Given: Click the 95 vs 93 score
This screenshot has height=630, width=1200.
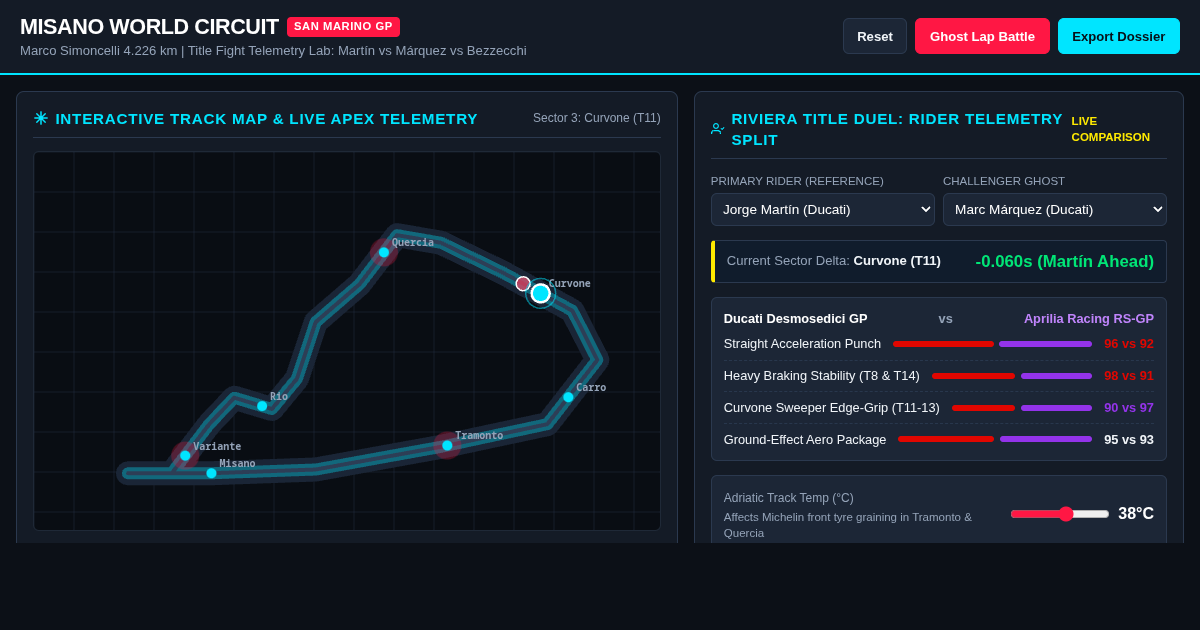Looking at the screenshot, I should [x=1128, y=440].
